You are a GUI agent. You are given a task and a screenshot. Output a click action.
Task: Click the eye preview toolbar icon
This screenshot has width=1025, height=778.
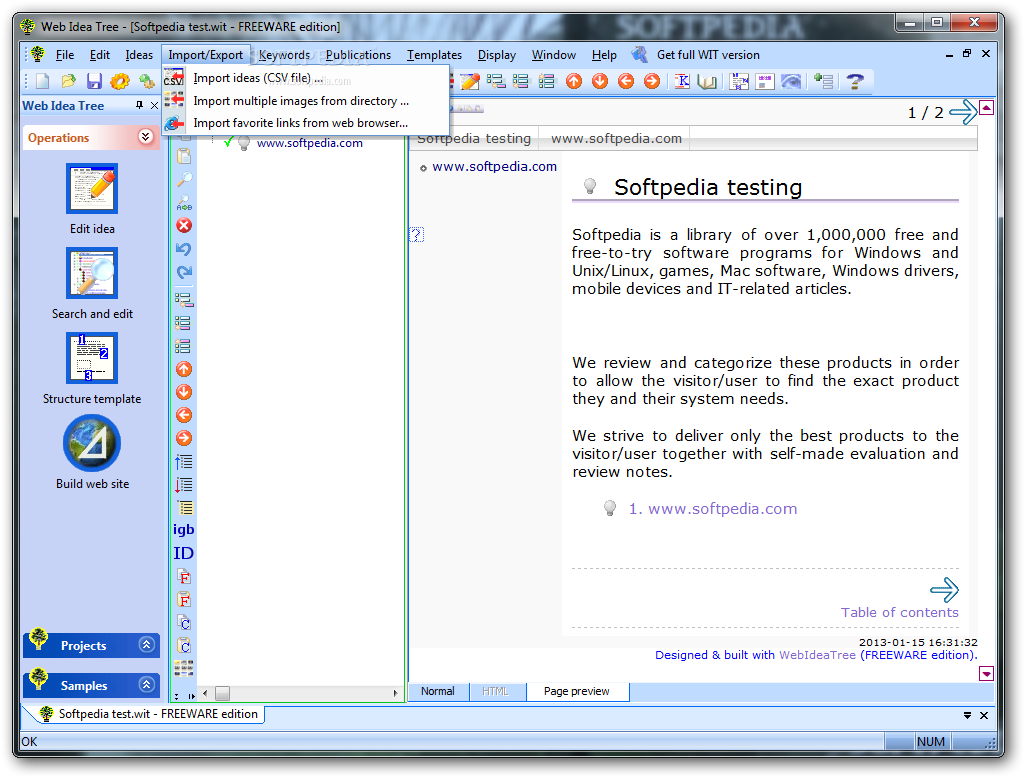(x=791, y=81)
